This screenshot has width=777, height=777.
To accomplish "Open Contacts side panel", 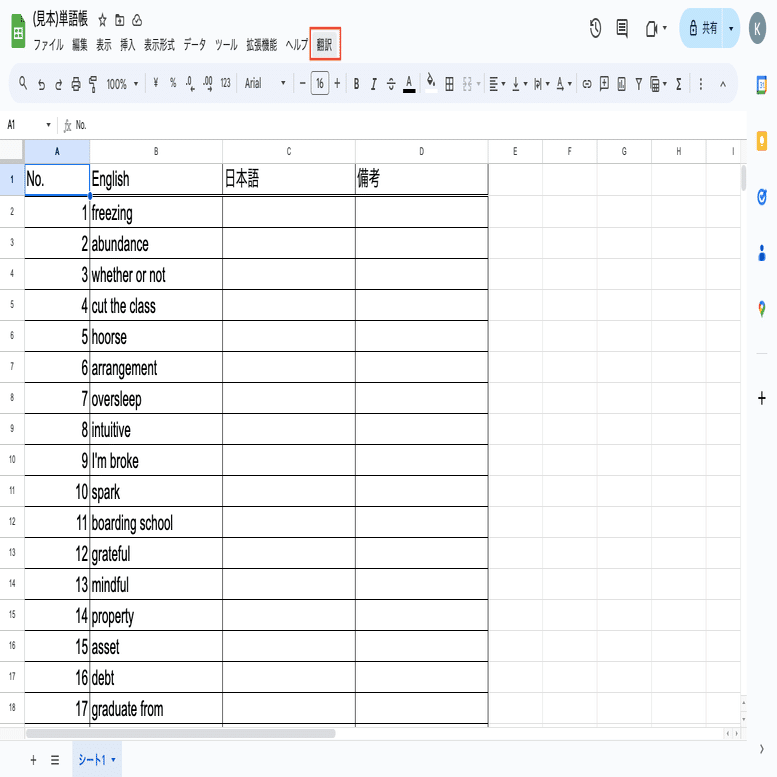I will [762, 253].
